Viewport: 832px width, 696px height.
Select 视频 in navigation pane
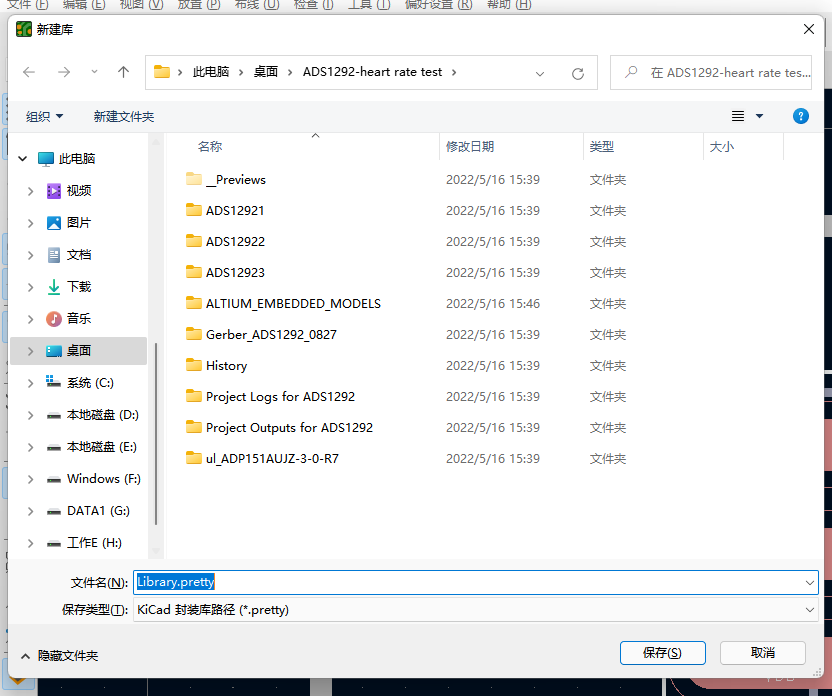pyautogui.click(x=79, y=191)
